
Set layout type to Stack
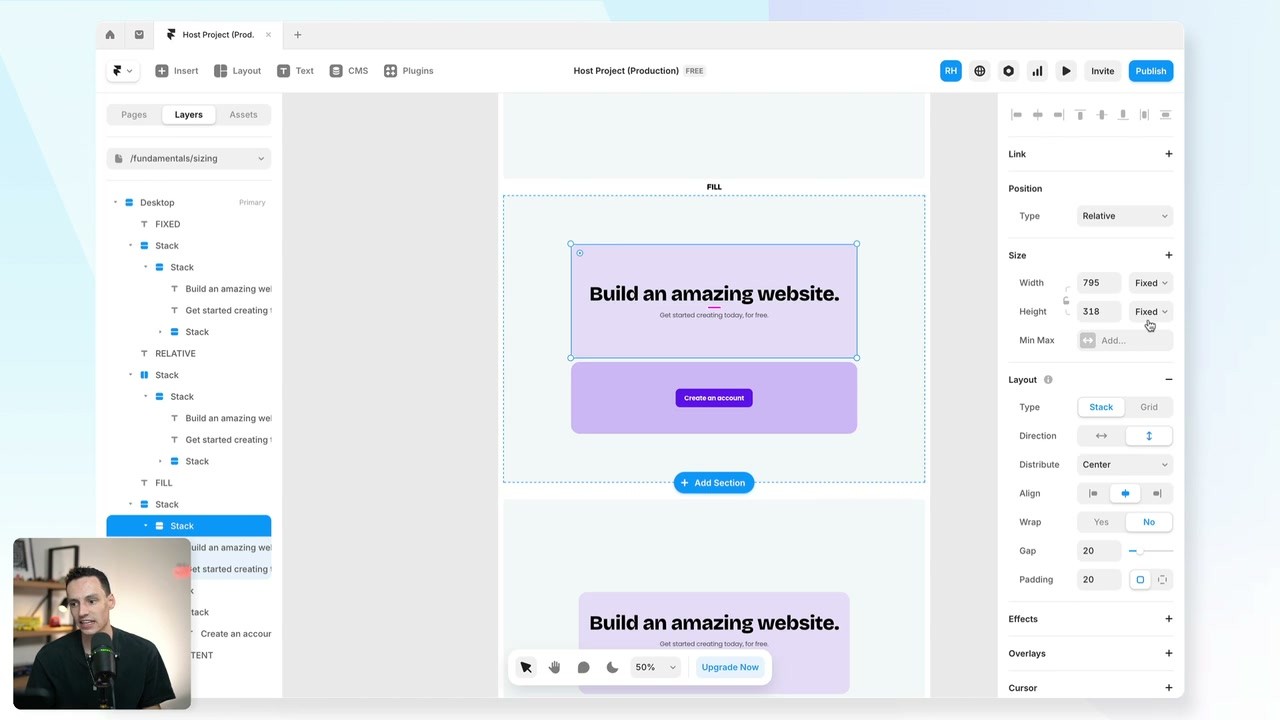[1101, 407]
